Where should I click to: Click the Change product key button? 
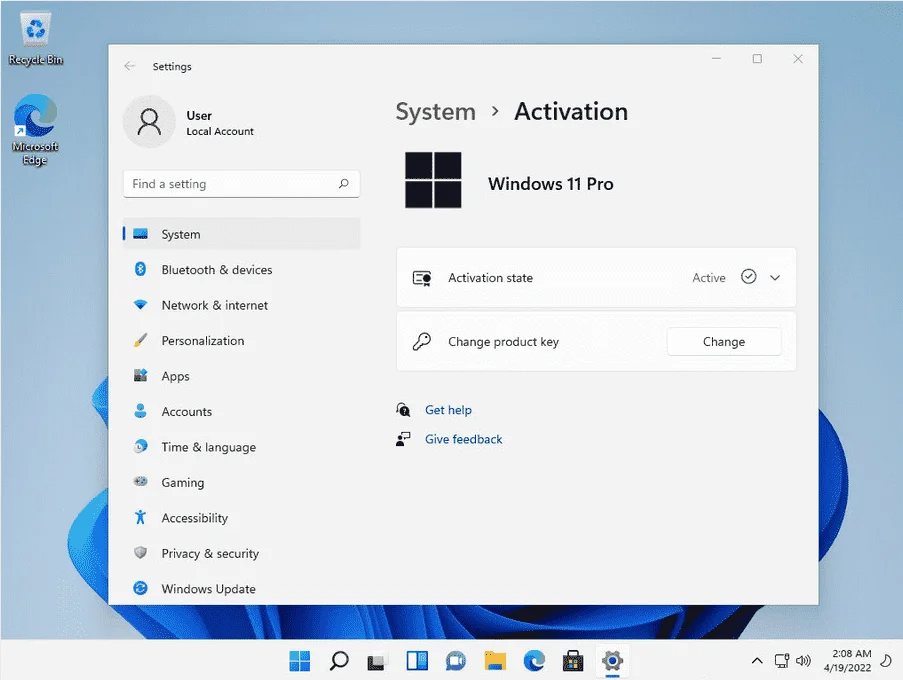724,341
